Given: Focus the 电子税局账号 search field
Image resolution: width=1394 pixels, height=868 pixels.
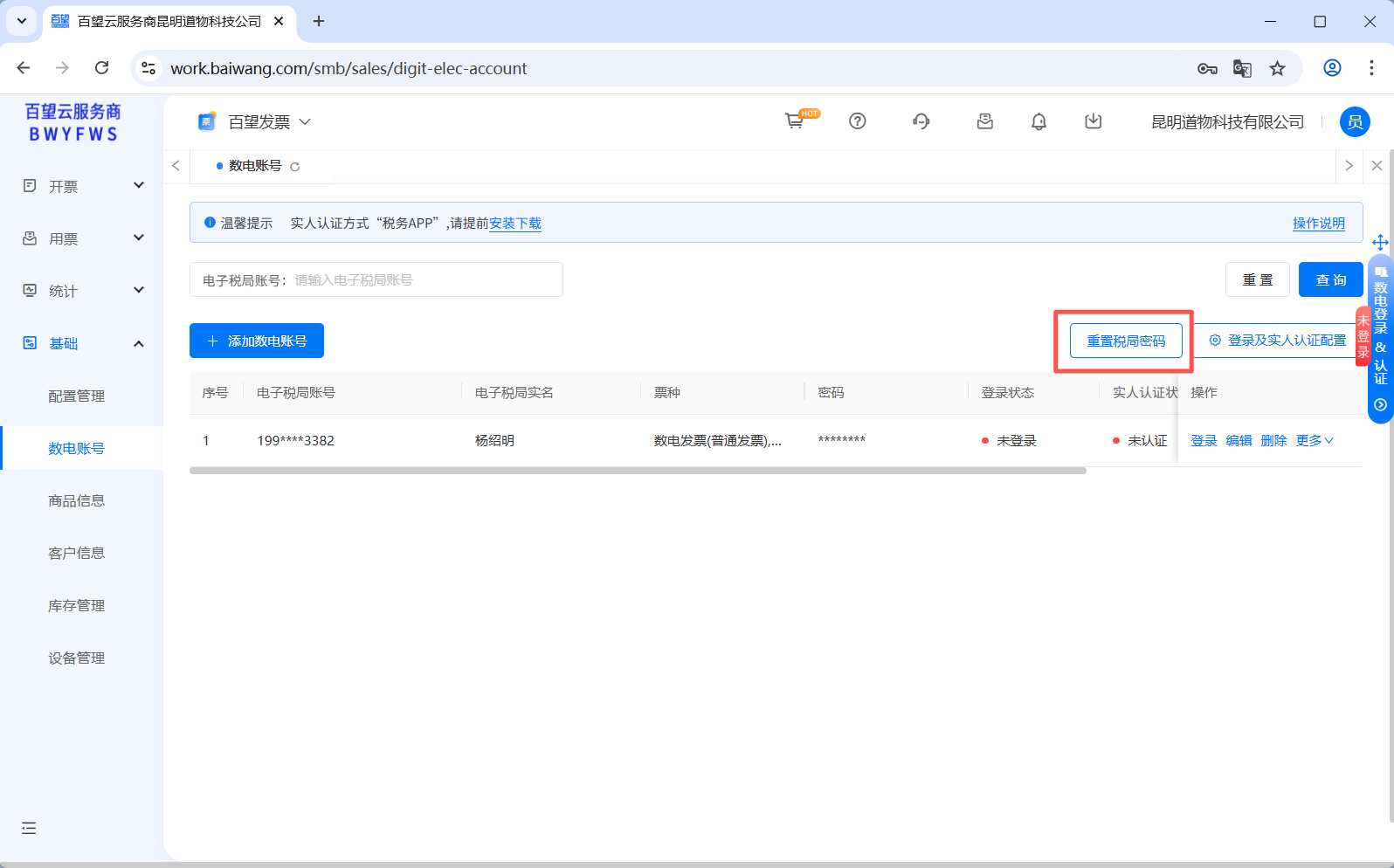Looking at the screenshot, I should pos(376,279).
